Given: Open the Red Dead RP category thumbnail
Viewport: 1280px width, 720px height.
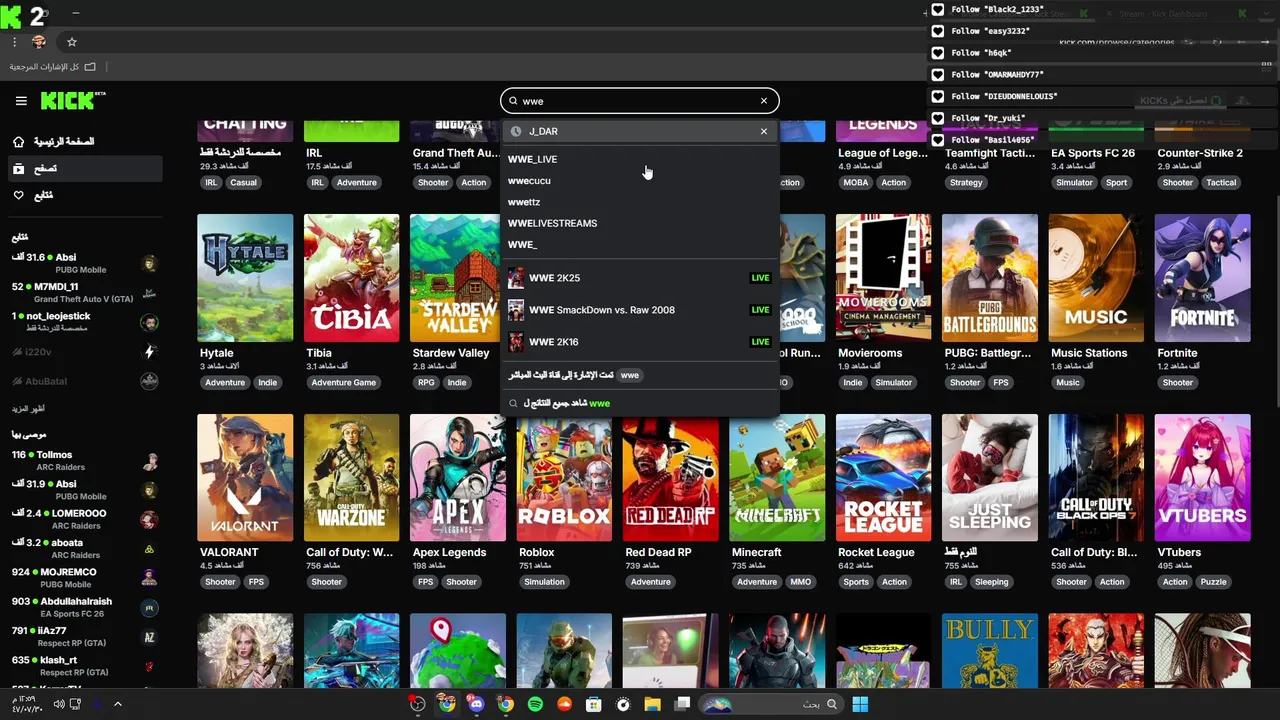Looking at the screenshot, I should point(670,478).
